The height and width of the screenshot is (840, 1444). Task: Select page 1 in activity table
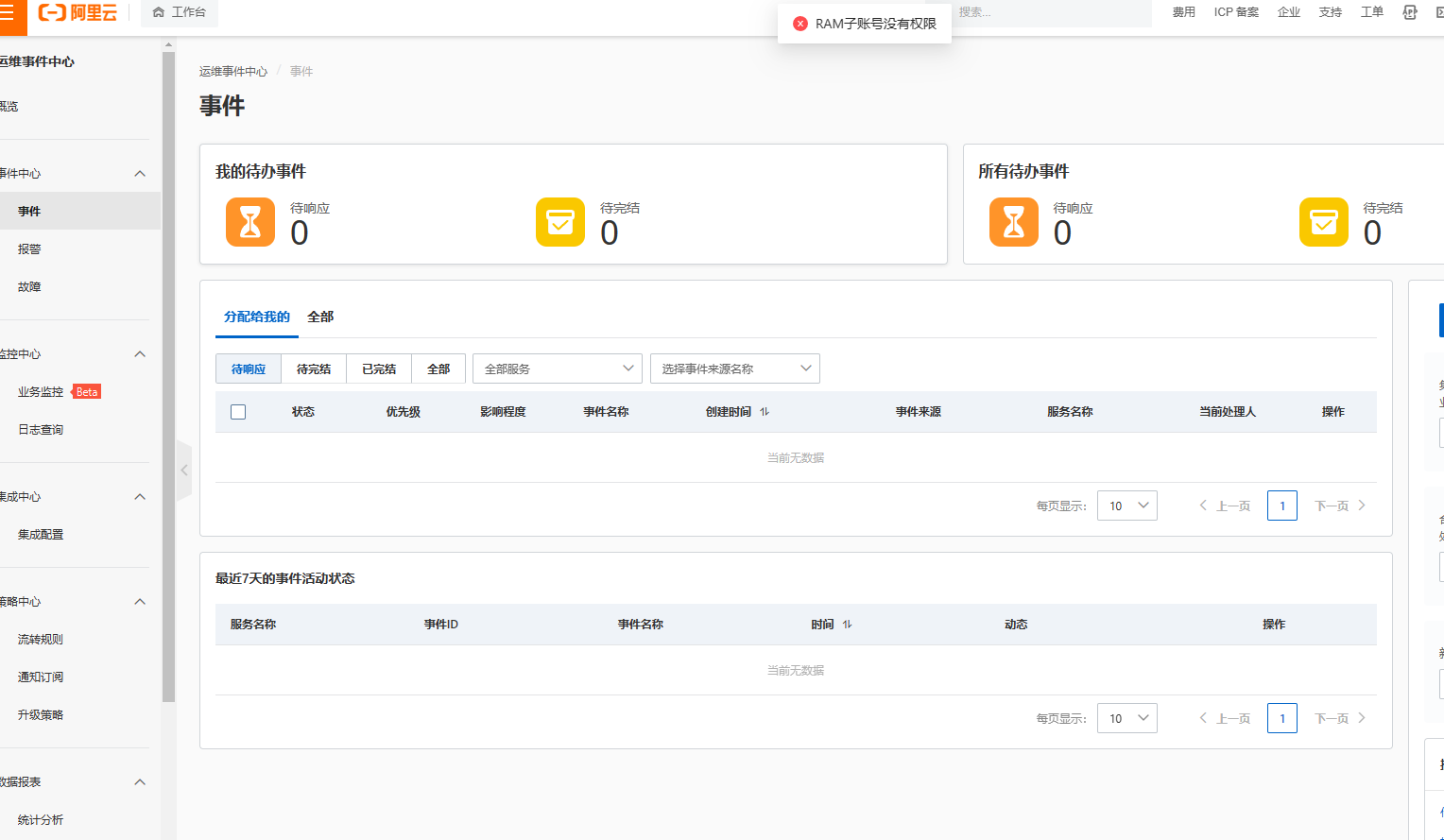tap(1282, 718)
